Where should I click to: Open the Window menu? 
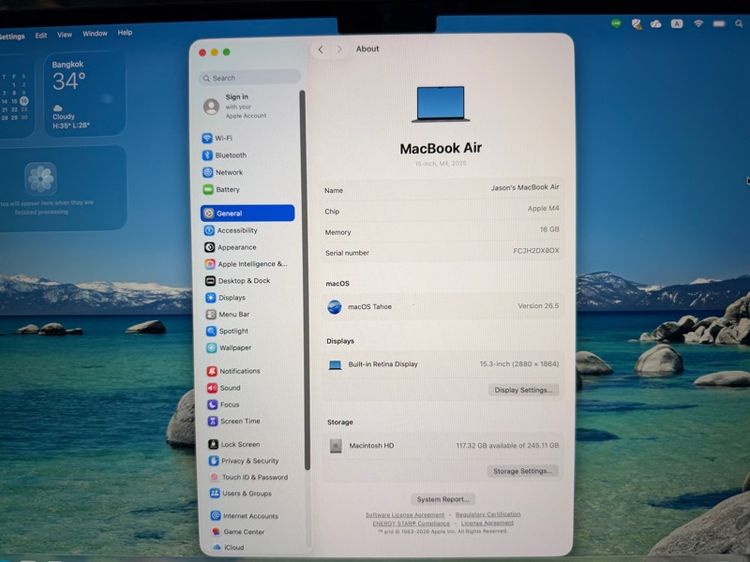(95, 33)
